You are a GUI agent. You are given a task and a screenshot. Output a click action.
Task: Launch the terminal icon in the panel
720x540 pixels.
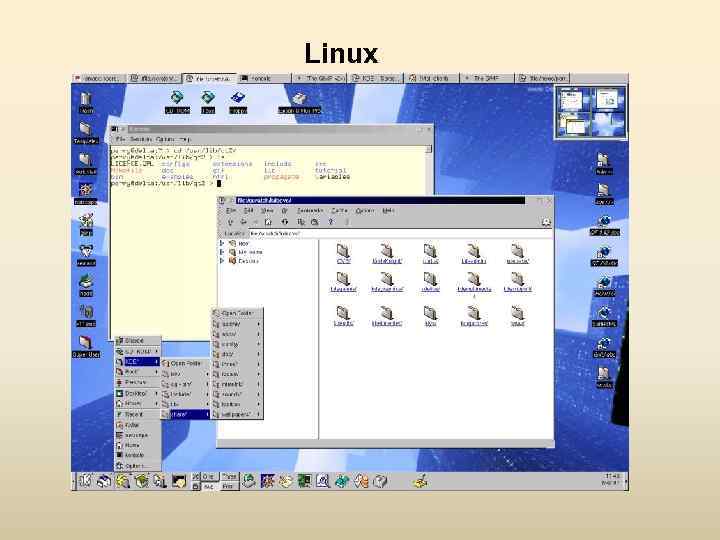click(179, 481)
